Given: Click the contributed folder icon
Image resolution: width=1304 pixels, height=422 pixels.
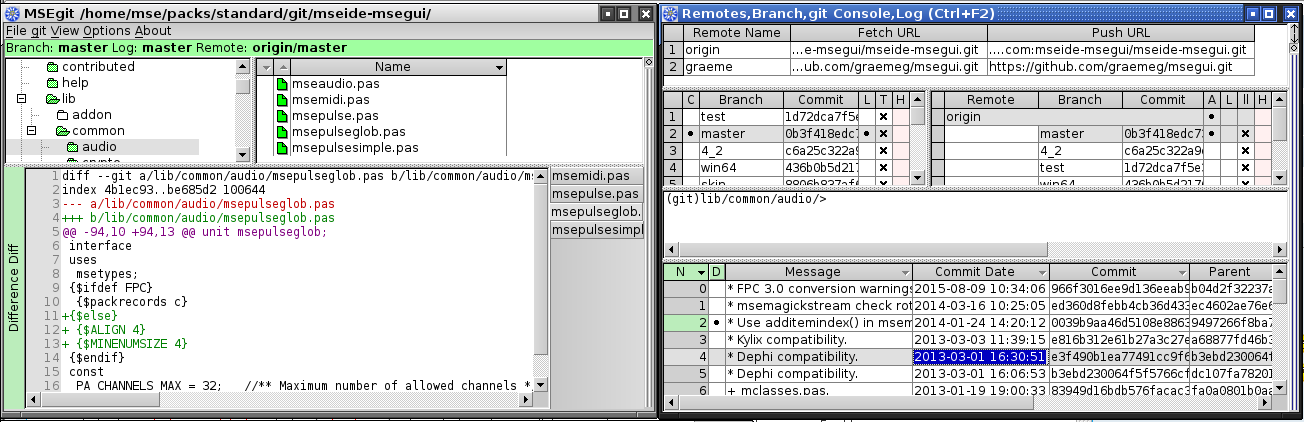Looking at the screenshot, I should (52, 67).
